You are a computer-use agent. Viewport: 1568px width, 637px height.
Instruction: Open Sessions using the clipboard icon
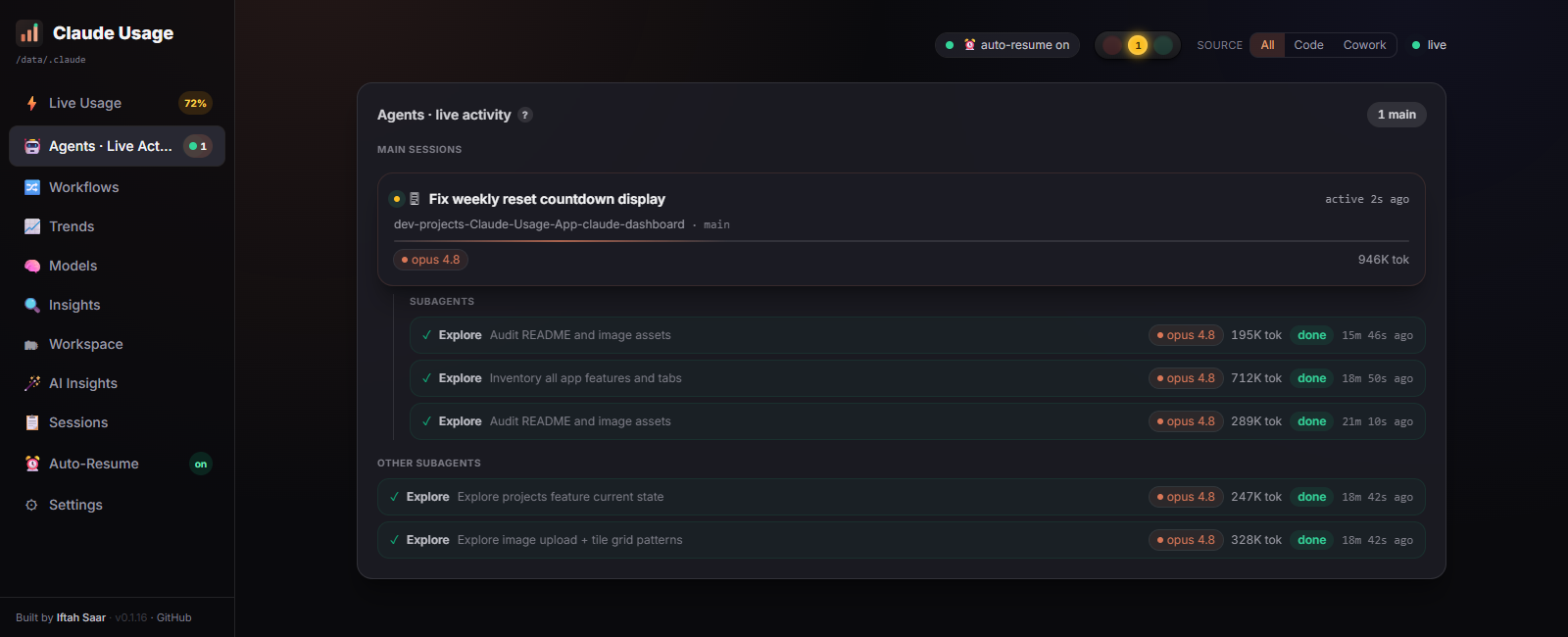pyautogui.click(x=32, y=422)
